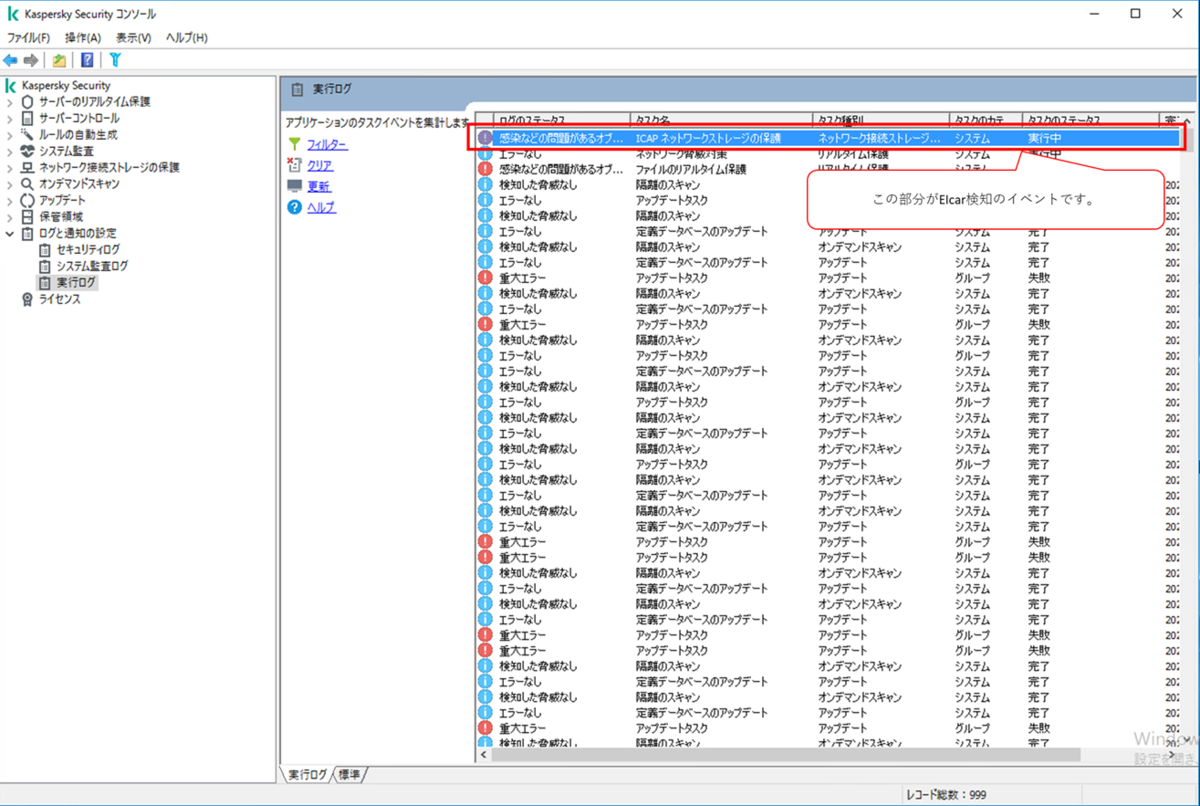Select ログと通知の設定 tree node
This screenshot has height=806, width=1200.
pos(78,233)
